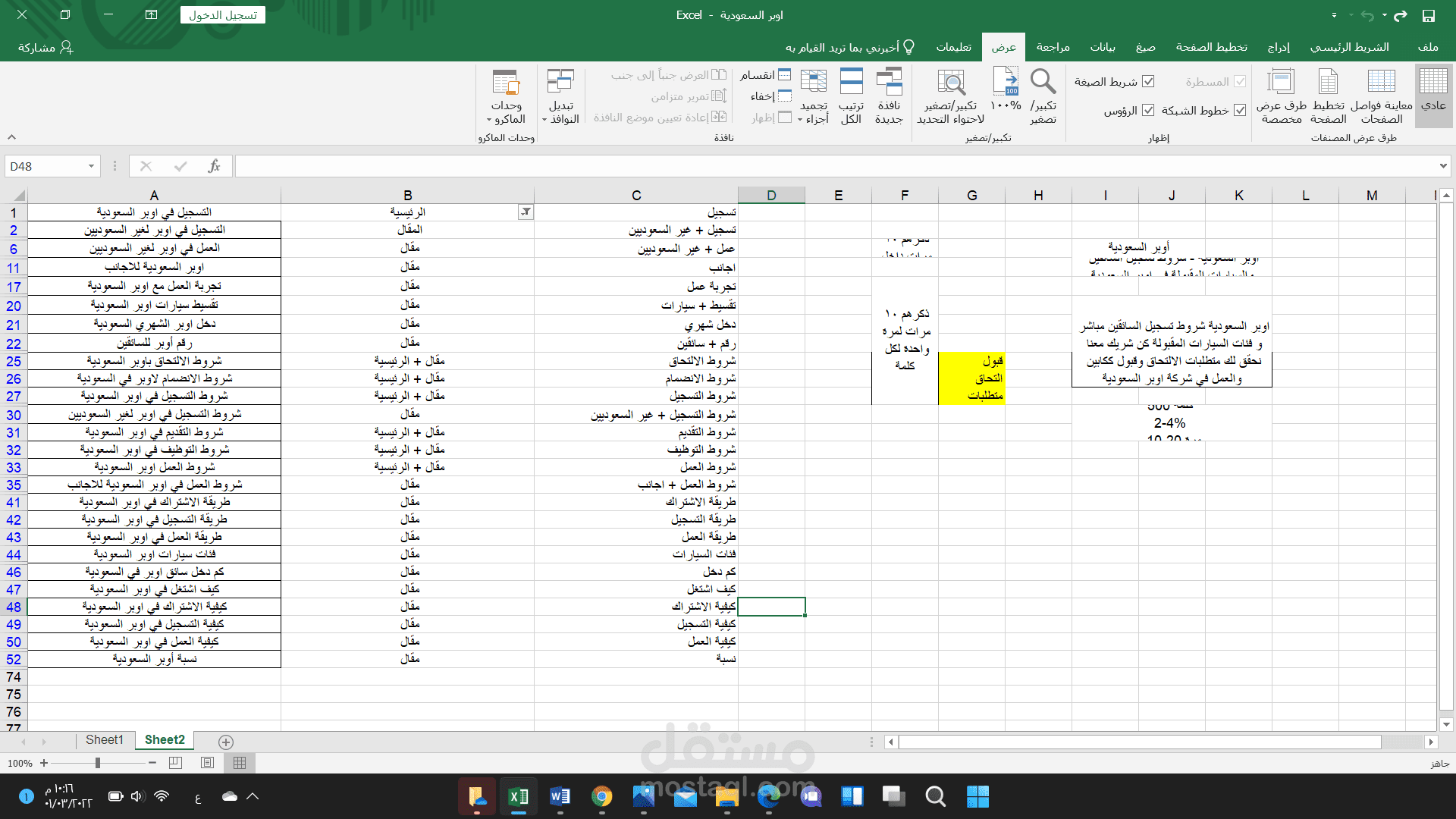The width and height of the screenshot is (1456, 819).
Task: Click Arrange All windows icon
Action: (x=851, y=82)
